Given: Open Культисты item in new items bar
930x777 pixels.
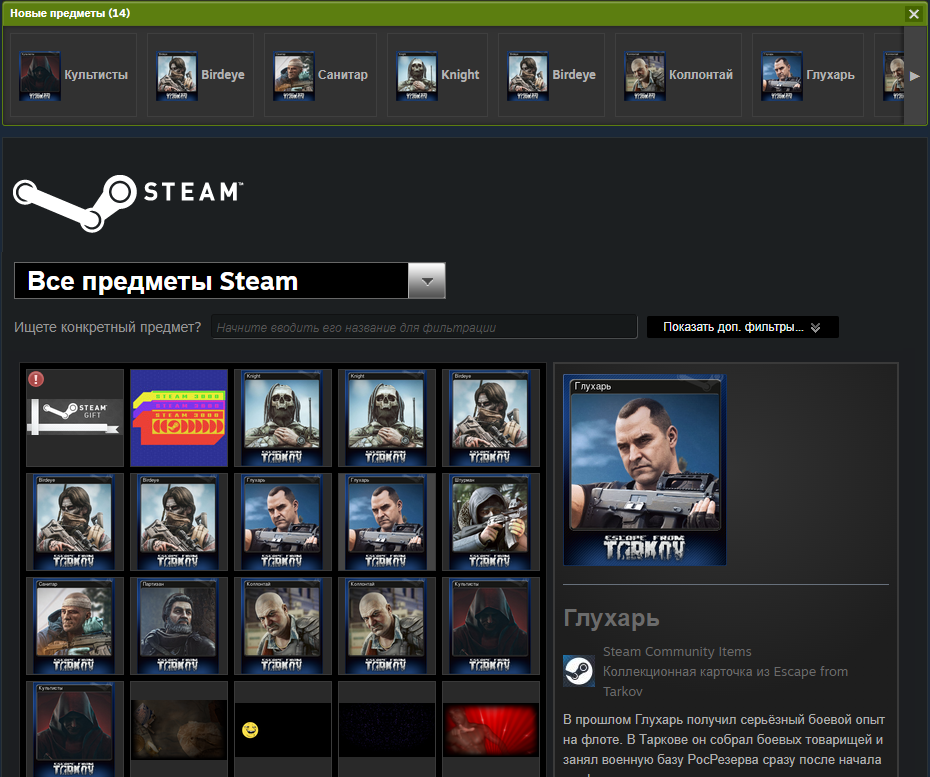Looking at the screenshot, I should click(74, 75).
